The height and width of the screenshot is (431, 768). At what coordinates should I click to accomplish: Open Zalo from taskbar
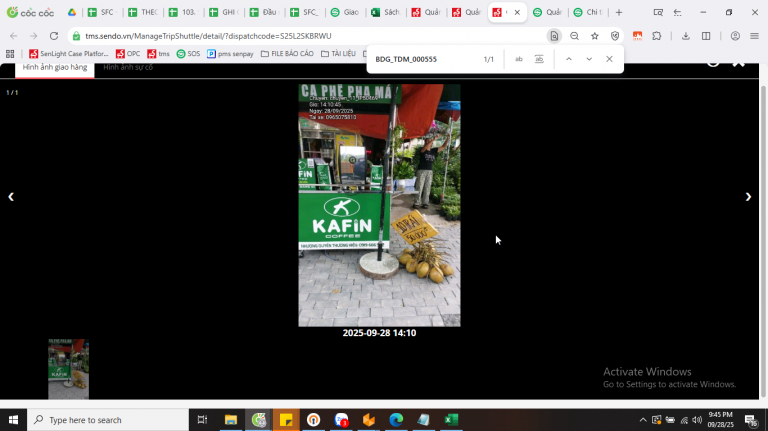pos(341,420)
